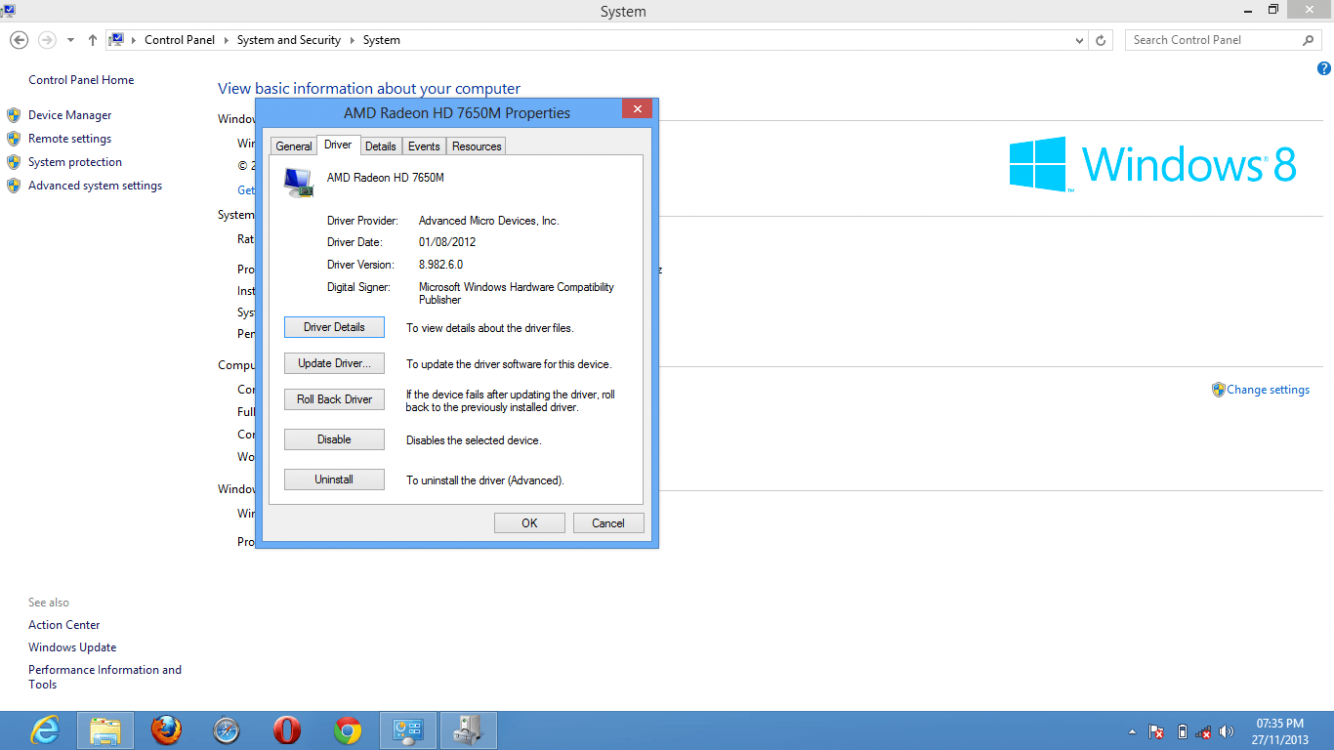1334x750 pixels.
Task: Uninstall the driver
Action: 334,479
